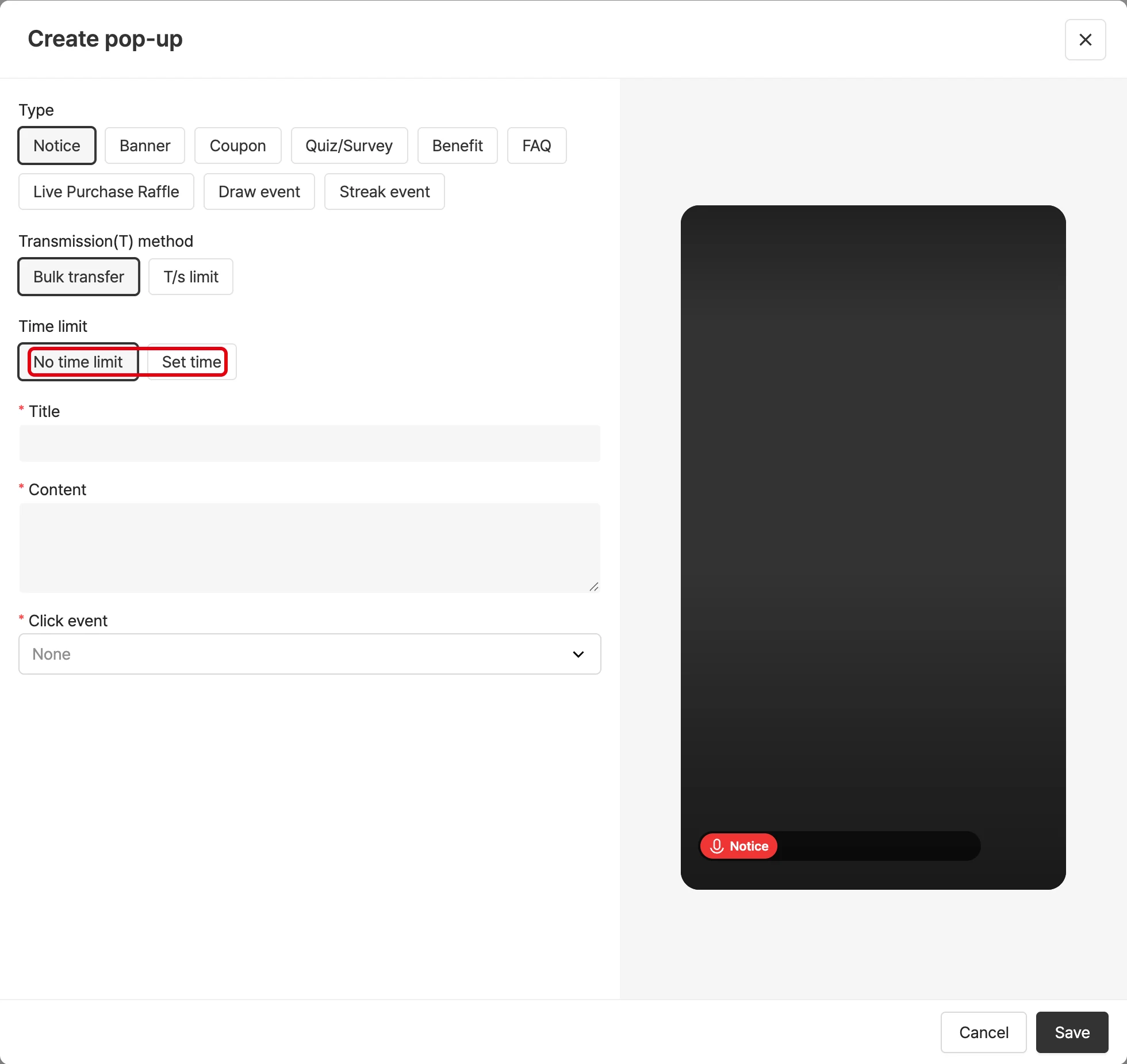Select the No time limit option

pos(78,362)
